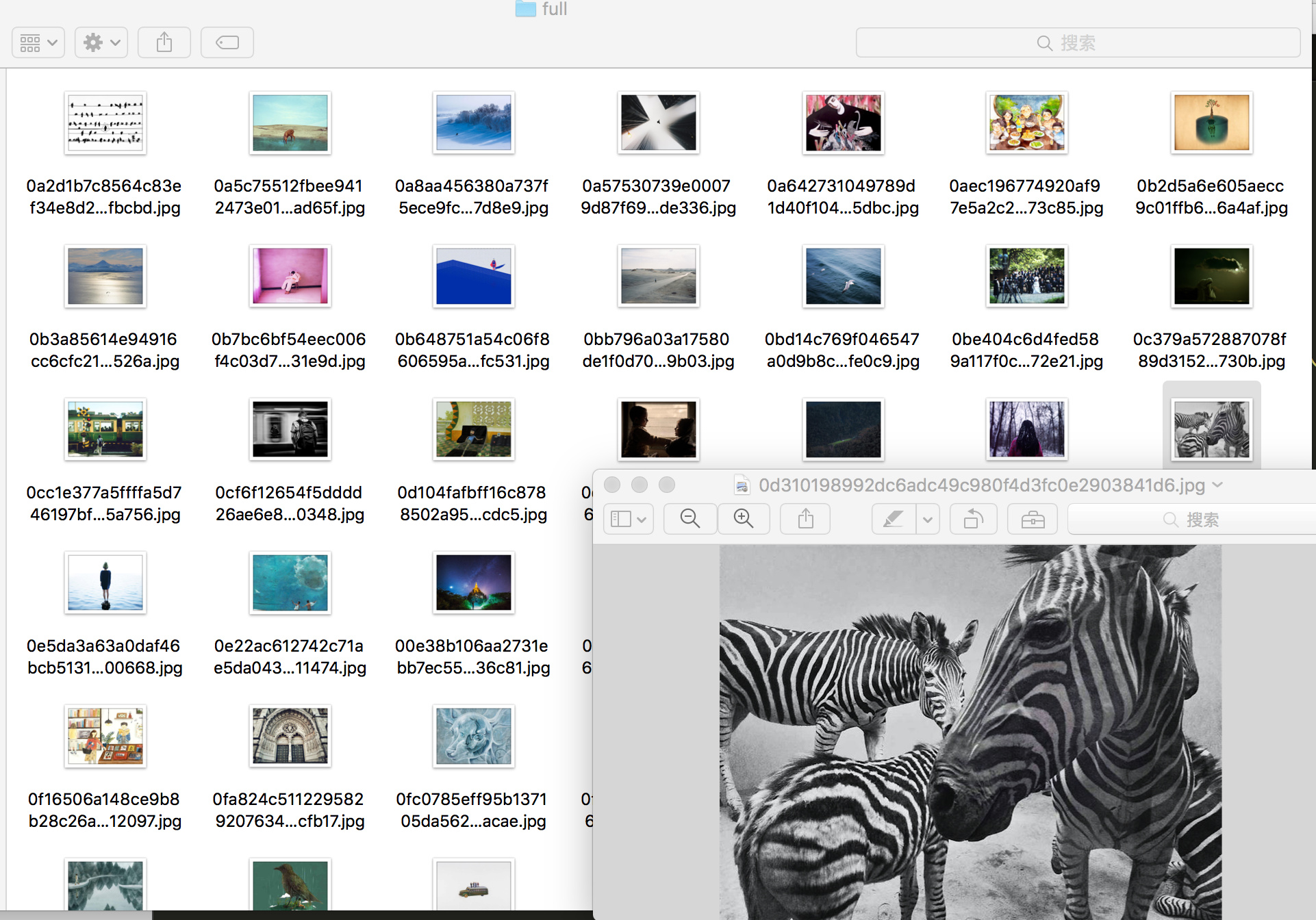1316x920 pixels.
Task: Select the two silhouetted people thumbnail
Action: click(659, 429)
